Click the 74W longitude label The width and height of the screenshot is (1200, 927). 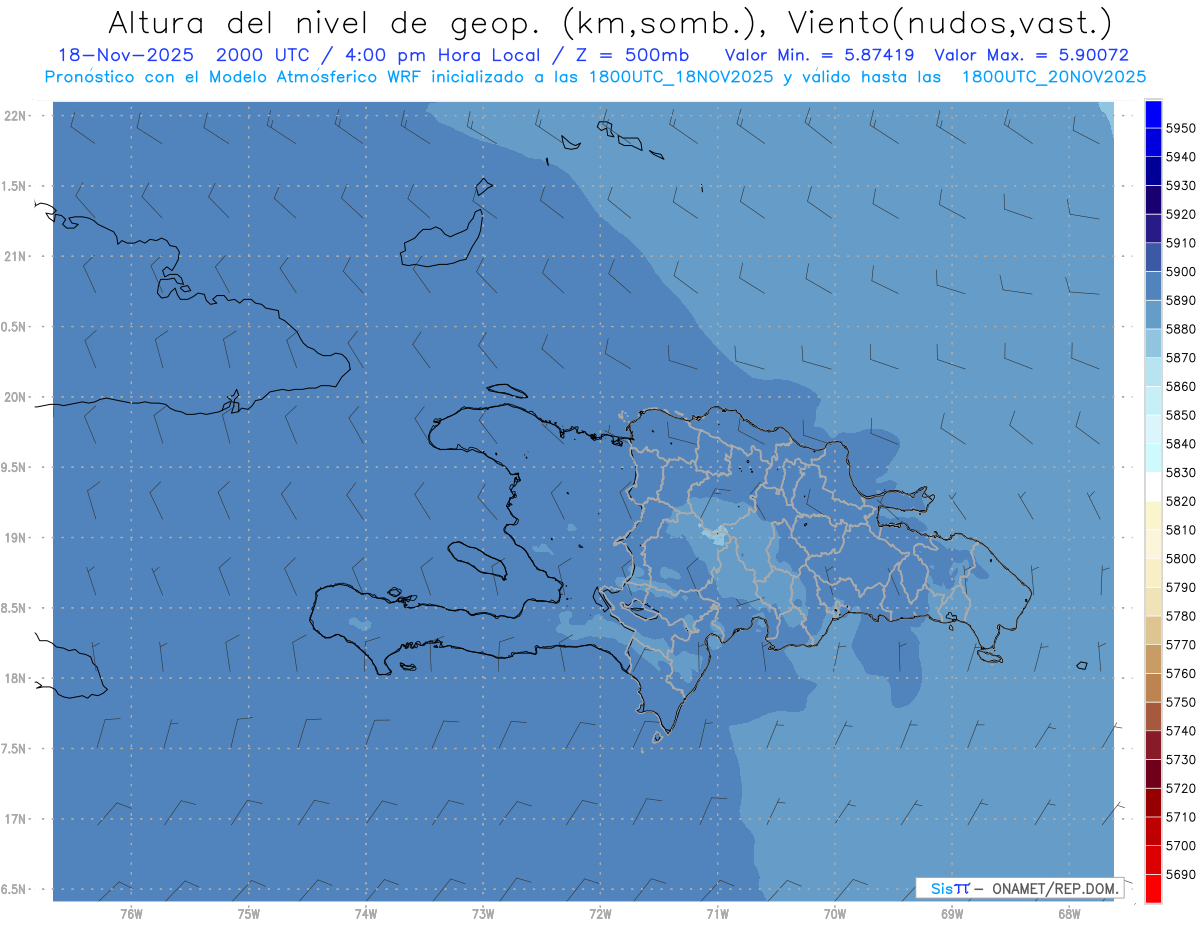[366, 914]
